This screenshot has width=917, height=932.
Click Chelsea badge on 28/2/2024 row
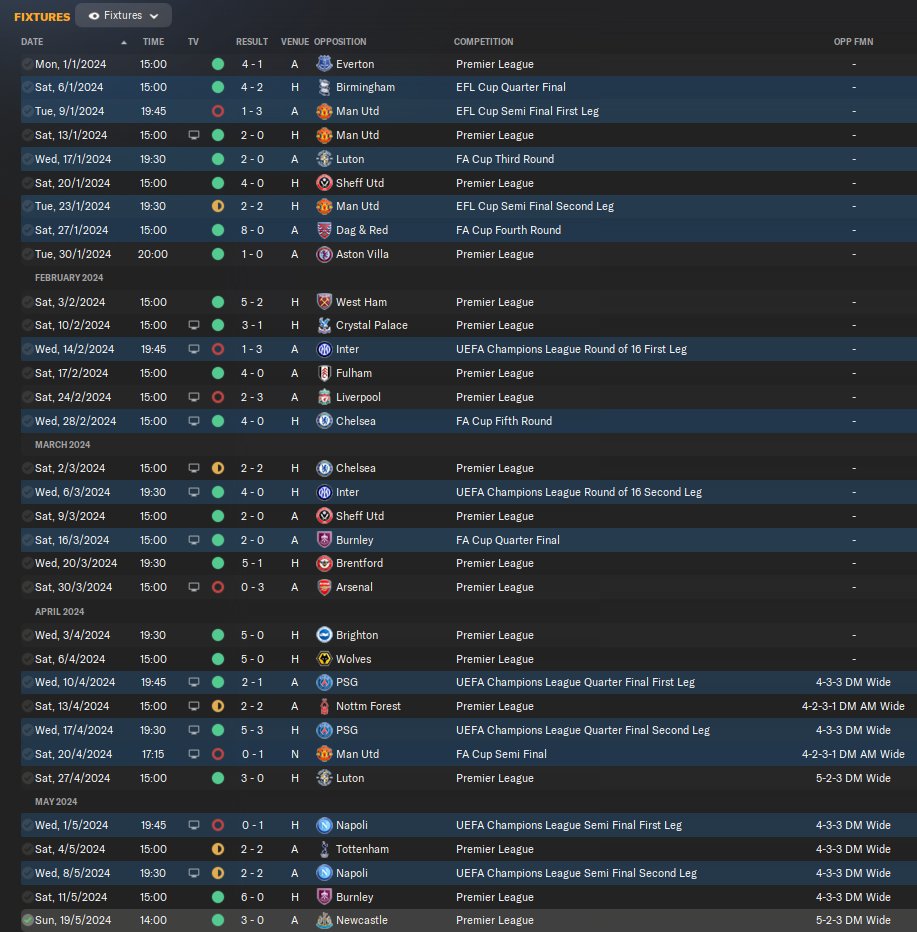pyautogui.click(x=324, y=421)
